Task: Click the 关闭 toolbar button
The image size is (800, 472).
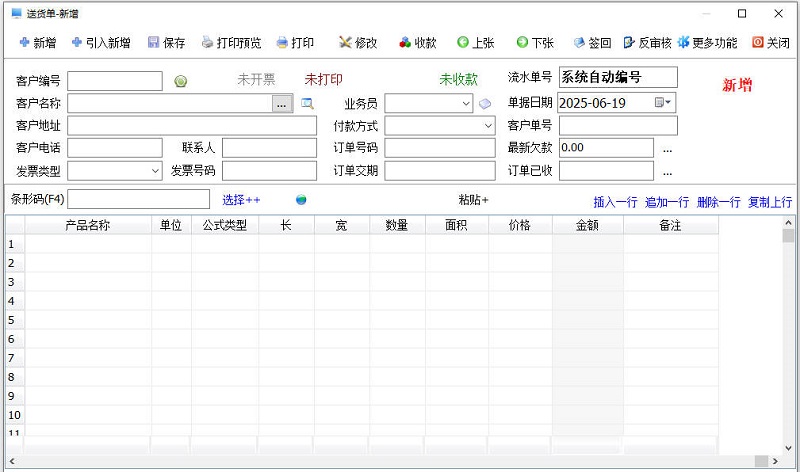Action: (x=770, y=43)
